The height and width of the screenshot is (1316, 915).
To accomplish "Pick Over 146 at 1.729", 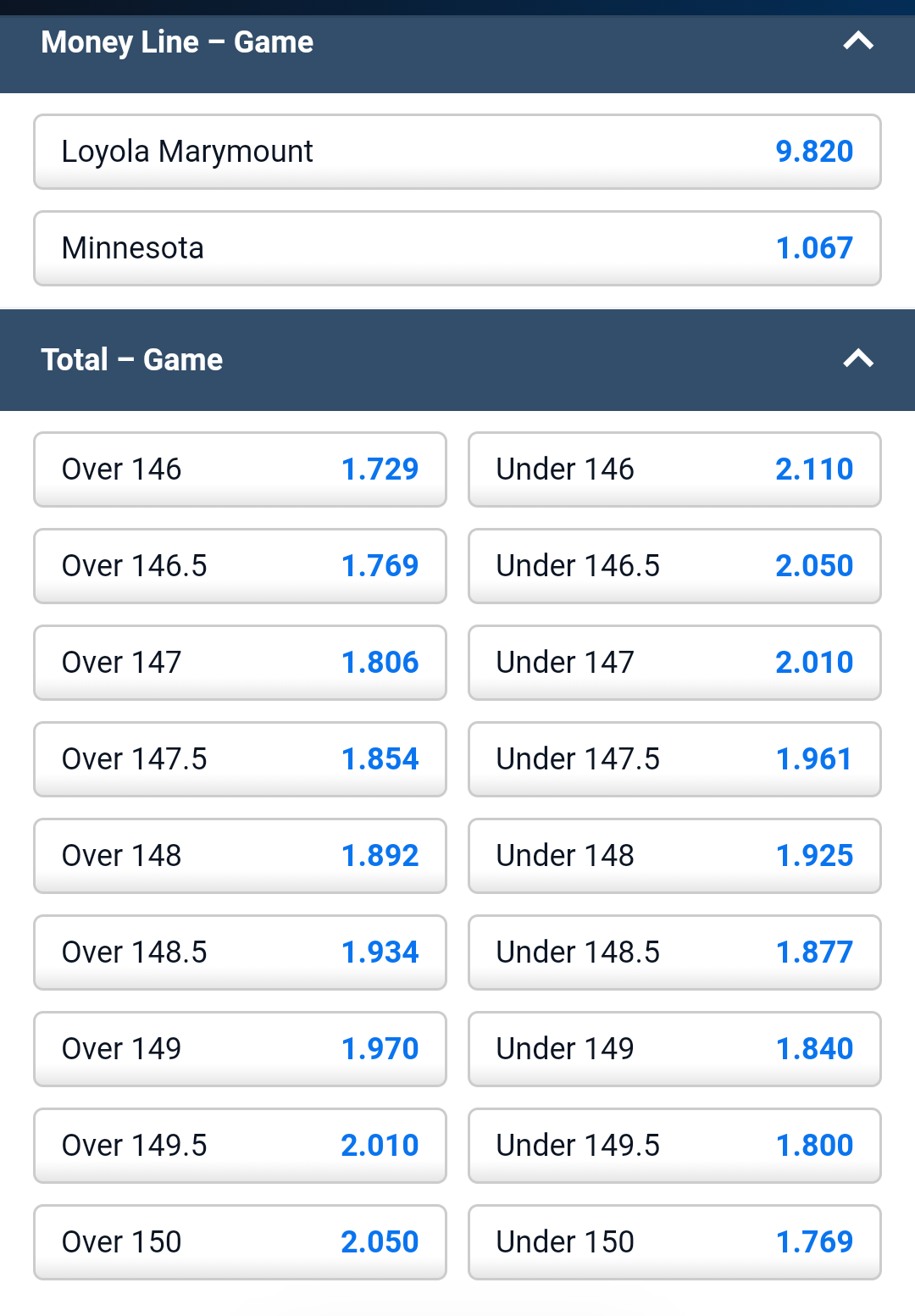I will click(x=240, y=469).
